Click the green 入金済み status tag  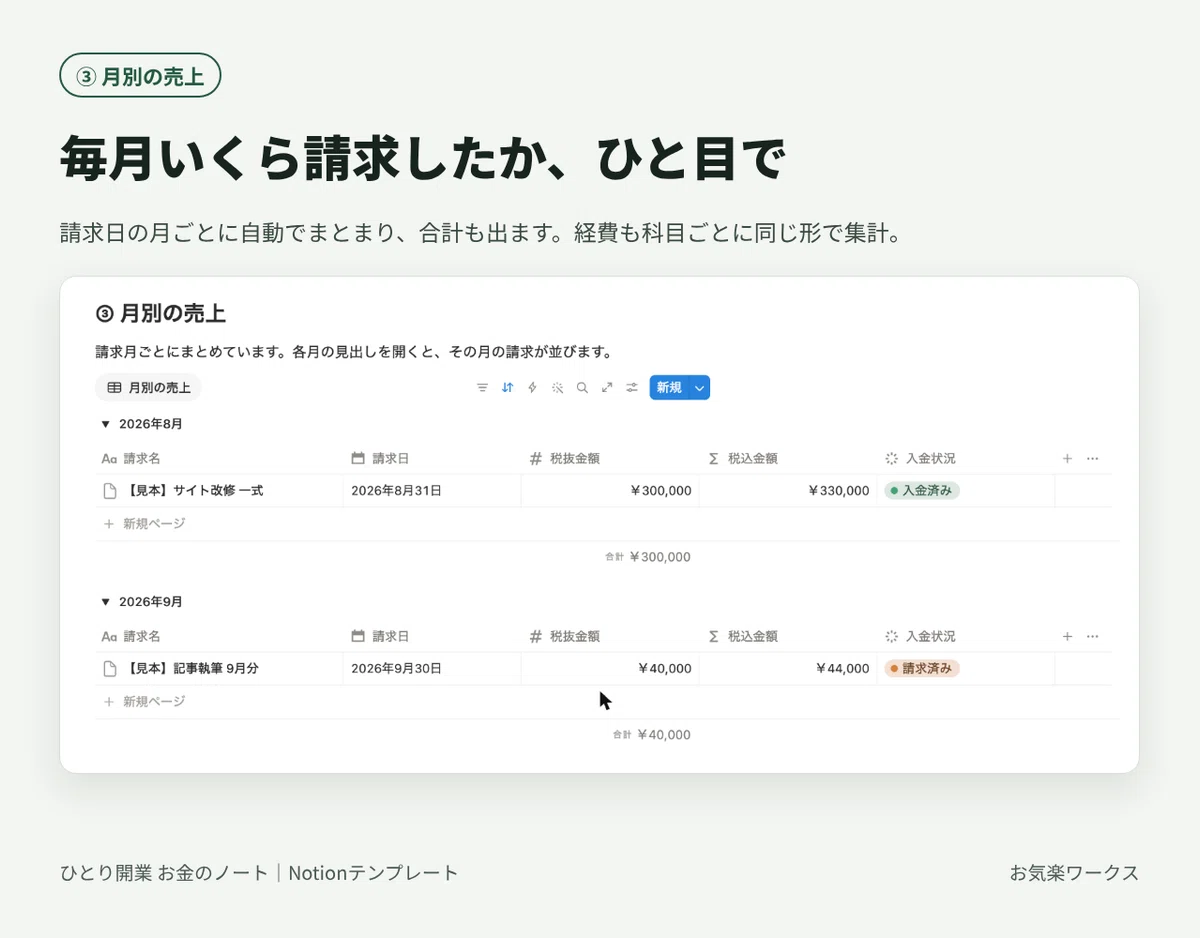coord(921,491)
